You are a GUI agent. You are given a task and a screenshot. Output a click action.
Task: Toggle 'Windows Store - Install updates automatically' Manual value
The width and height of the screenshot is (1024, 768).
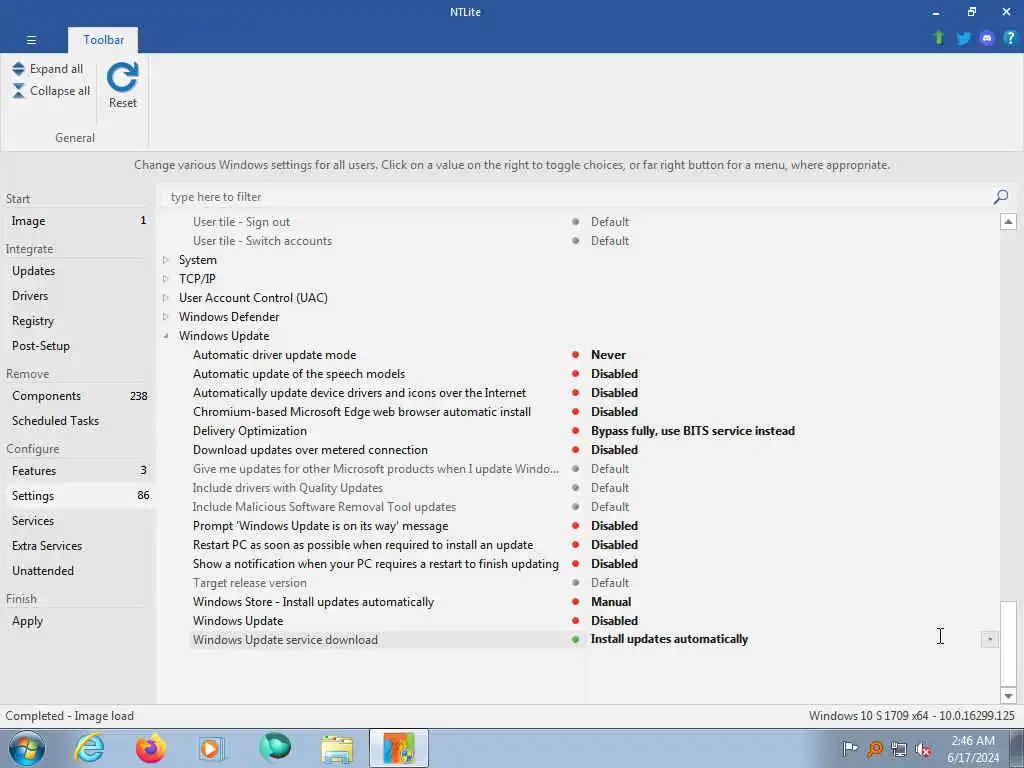coord(611,601)
